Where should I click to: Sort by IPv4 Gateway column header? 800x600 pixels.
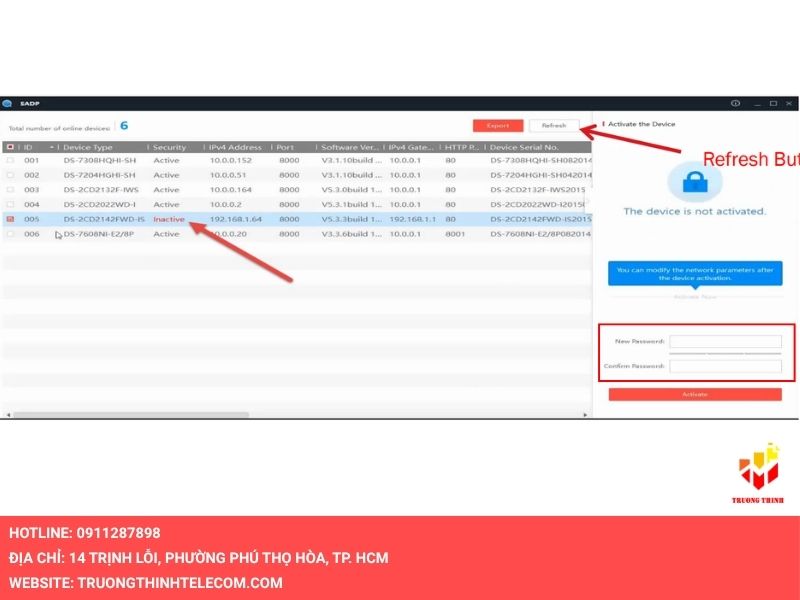(x=411, y=147)
